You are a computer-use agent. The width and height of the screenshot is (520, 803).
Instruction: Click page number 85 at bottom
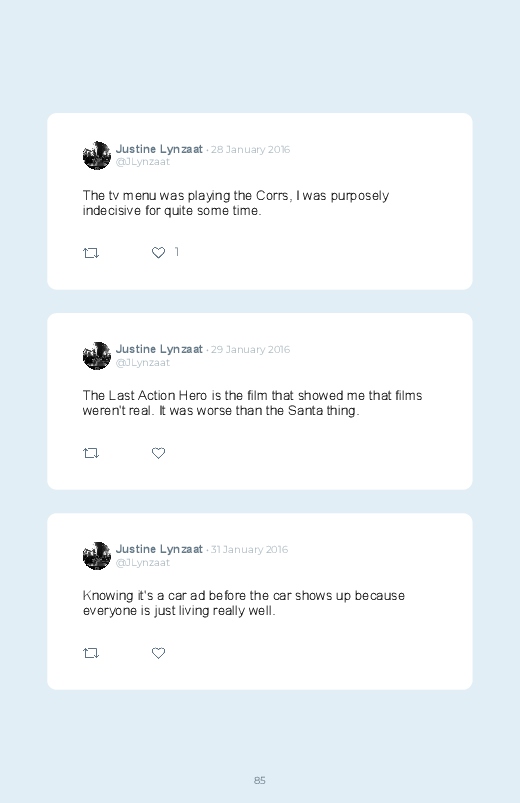pyautogui.click(x=260, y=780)
